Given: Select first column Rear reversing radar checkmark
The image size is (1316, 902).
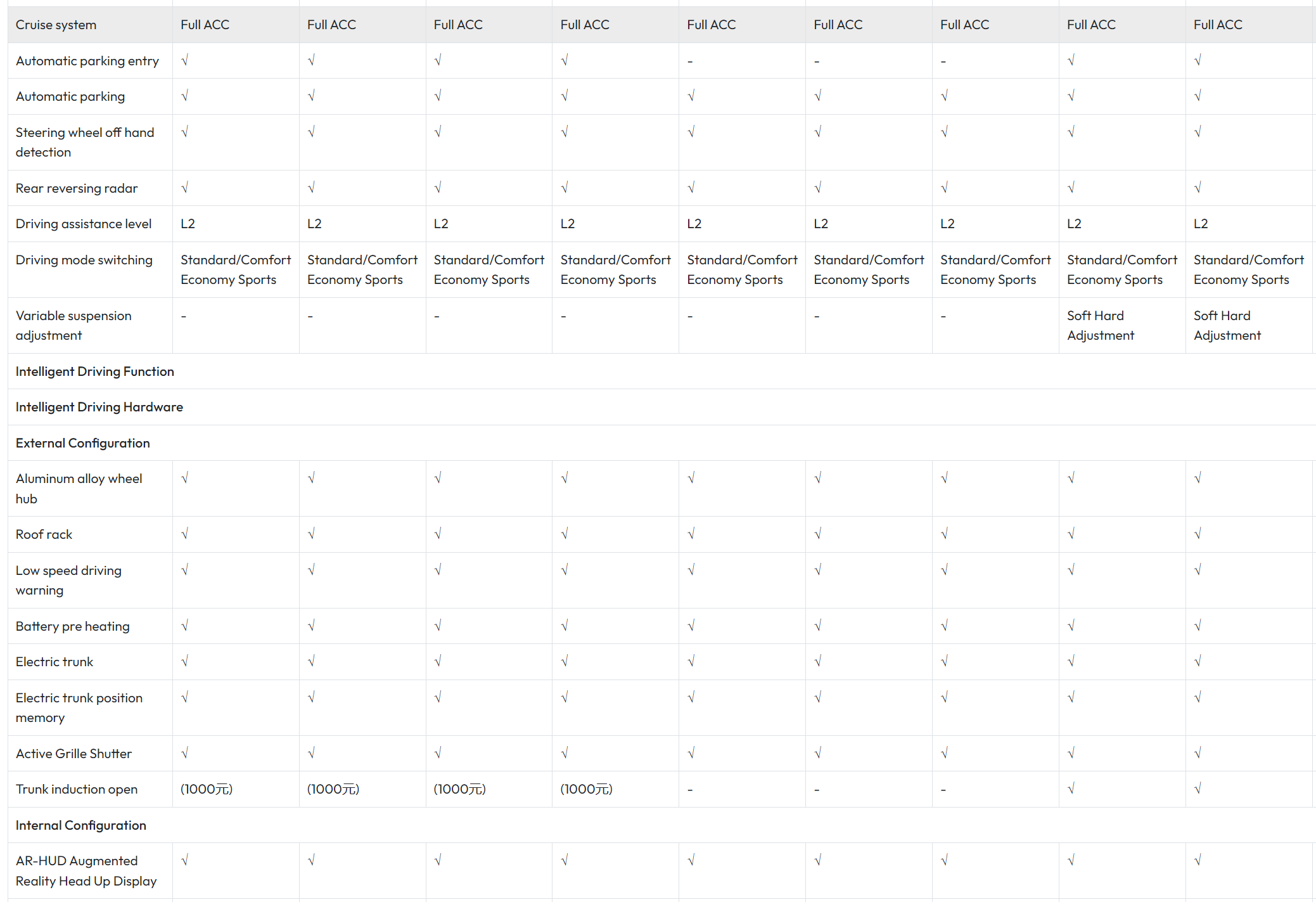Looking at the screenshot, I should [185, 188].
